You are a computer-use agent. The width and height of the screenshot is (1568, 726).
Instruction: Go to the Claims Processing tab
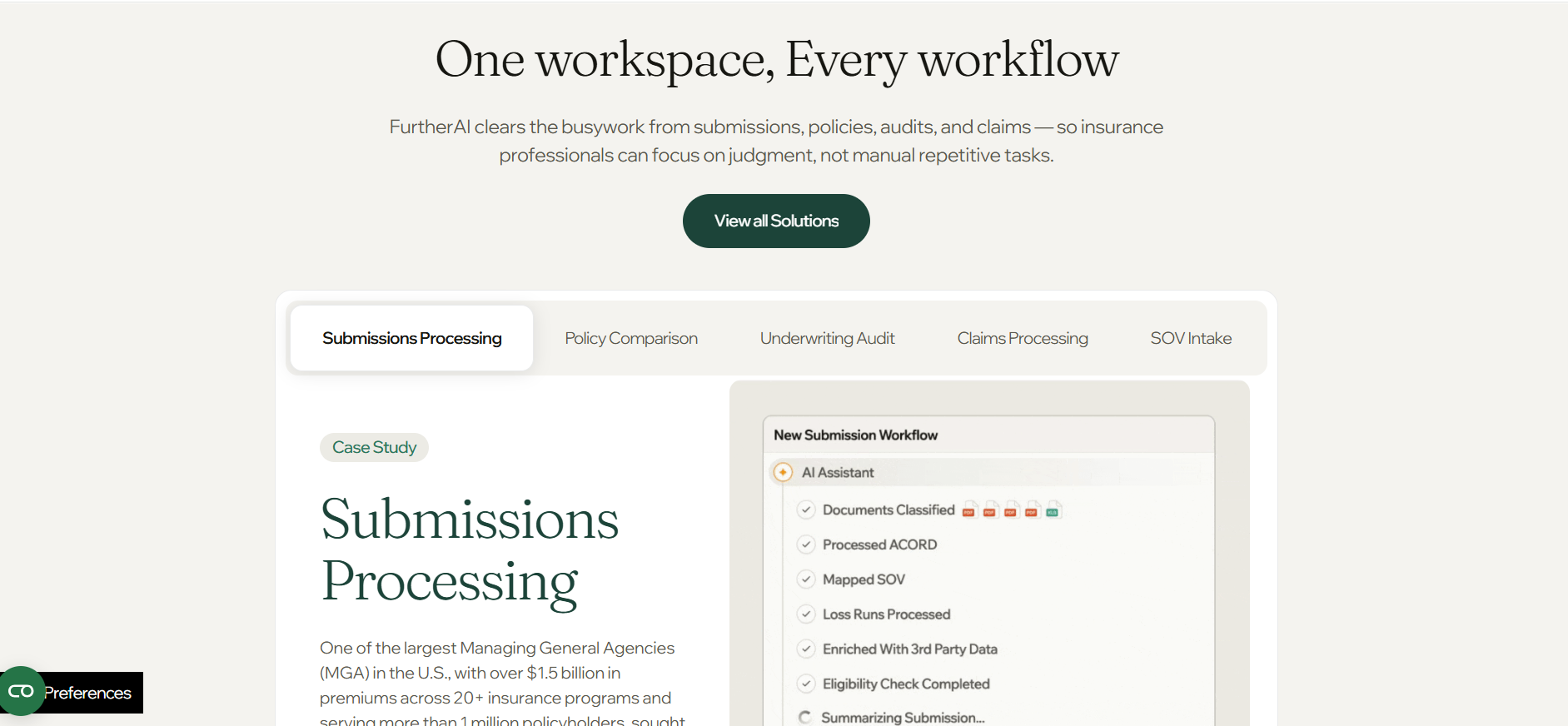click(x=1023, y=338)
